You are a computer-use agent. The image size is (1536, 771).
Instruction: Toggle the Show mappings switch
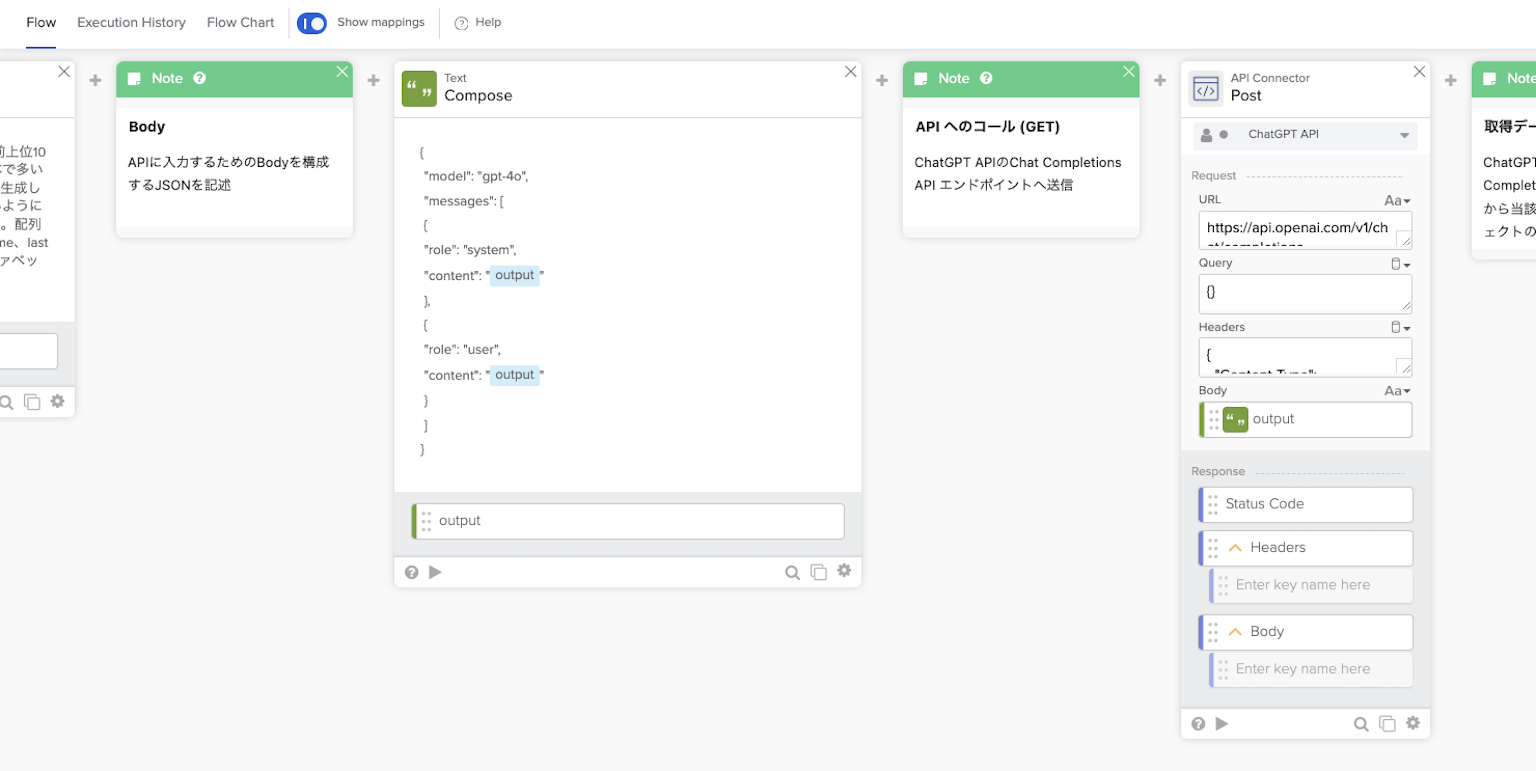[312, 22]
